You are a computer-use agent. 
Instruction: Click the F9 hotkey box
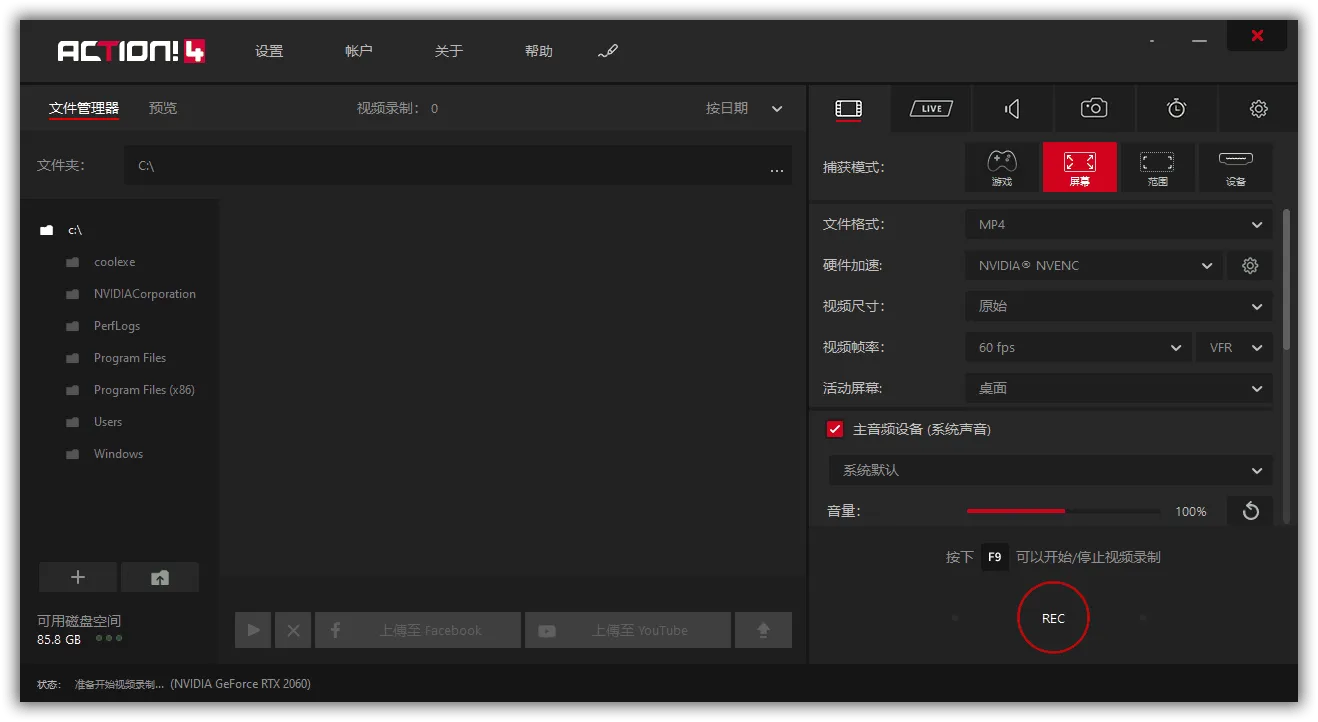(x=994, y=557)
